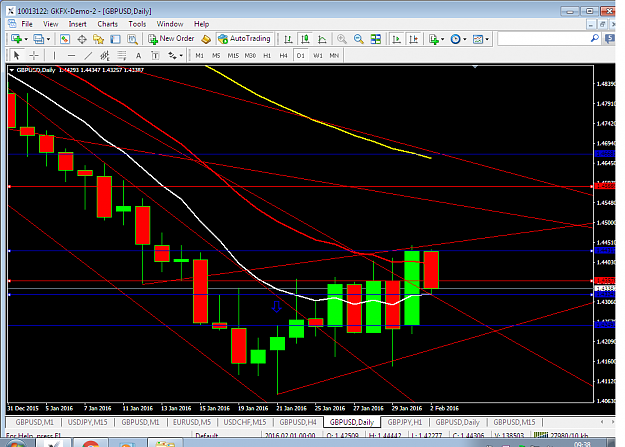Open the chart templates icon

477,39
